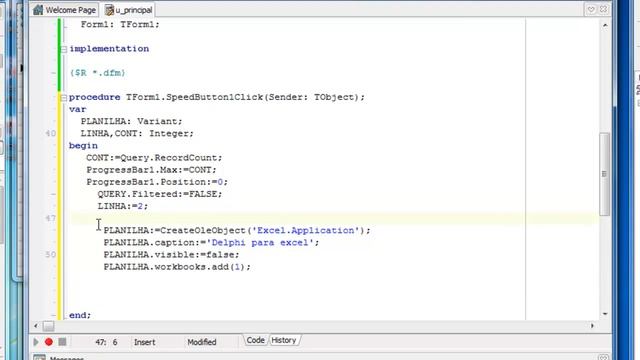Click line number 50 in the gutter
Viewport: 640px width, 360px height.
[x=50, y=255]
